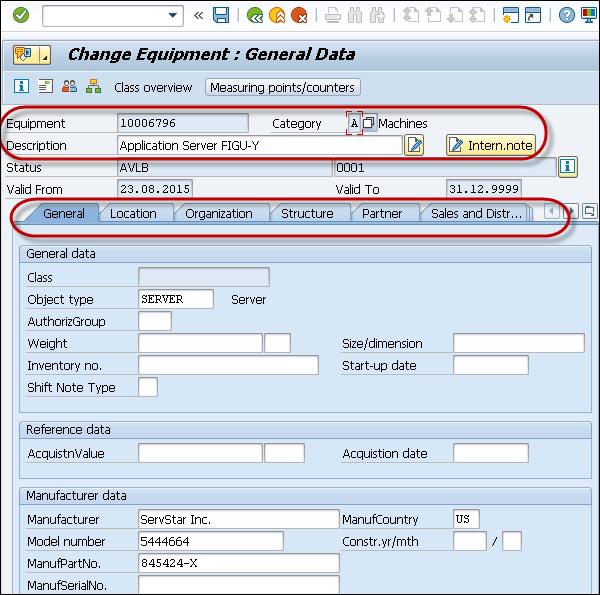Screen dimensions: 600x595
Task: Click the information icon in application toolbar
Action: (x=21, y=86)
